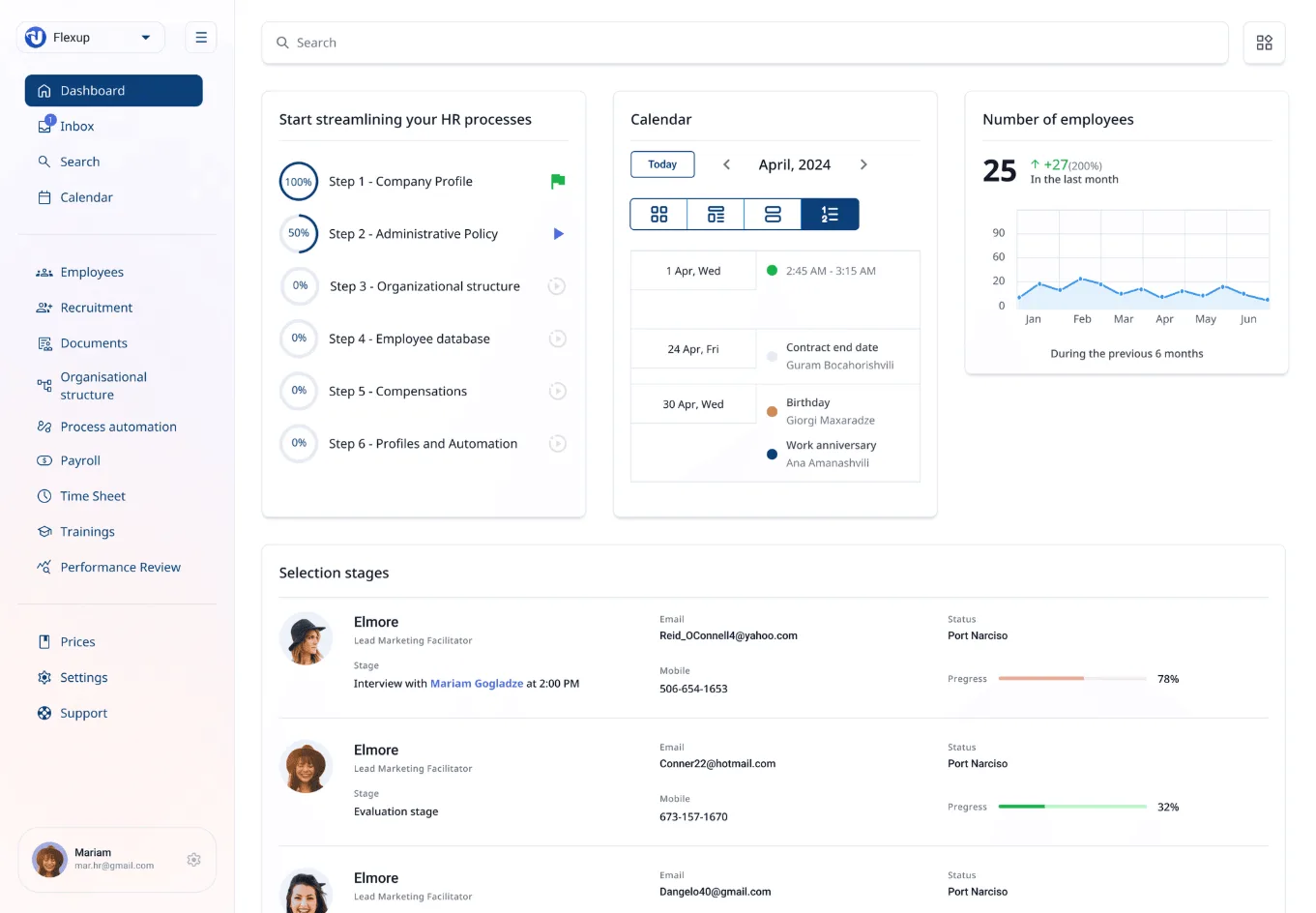Screen dimensions: 1316x913
Task: Click the Time Sheet clock icon
Action: pyautogui.click(x=44, y=496)
